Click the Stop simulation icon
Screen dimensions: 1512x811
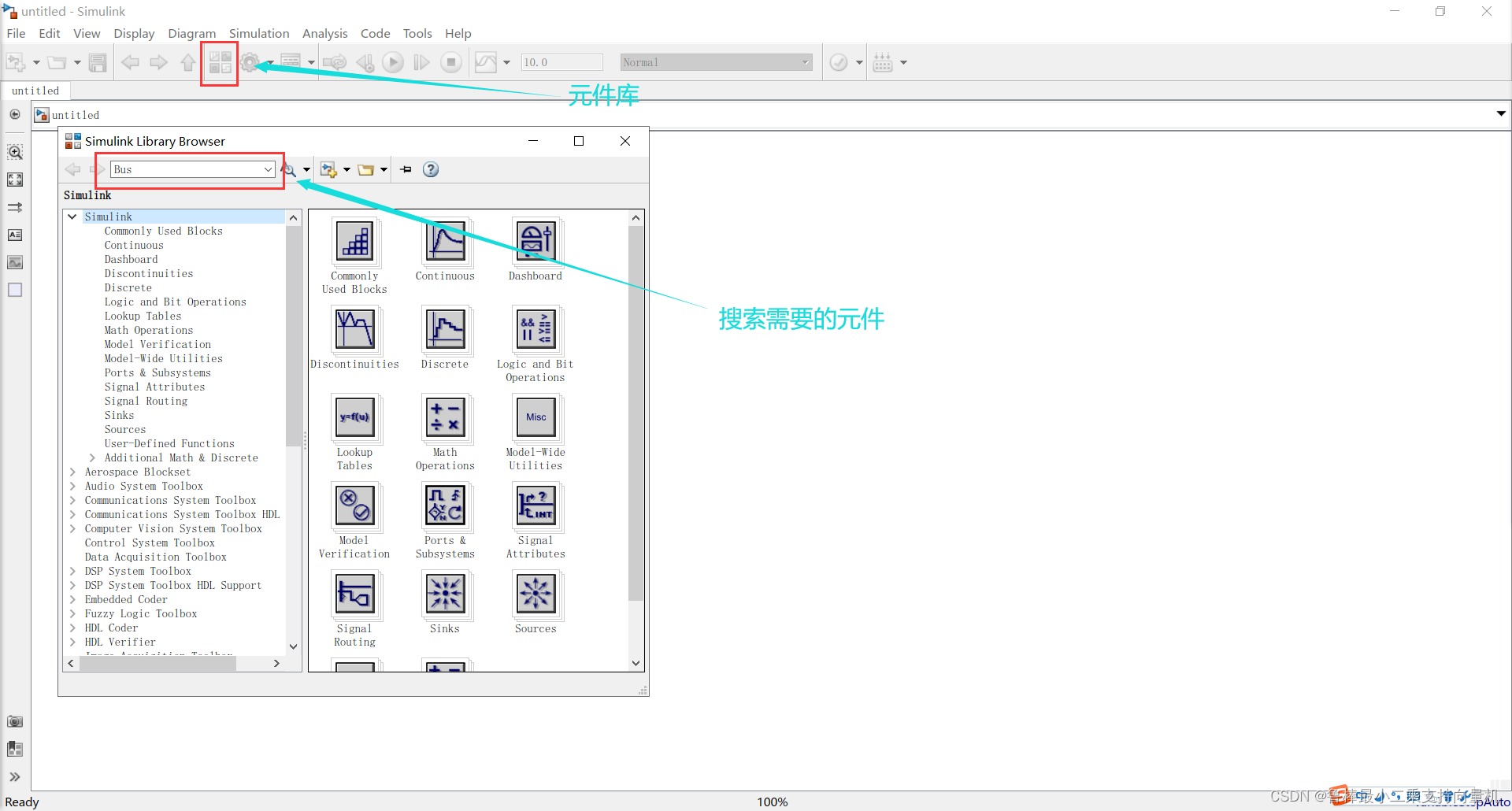450,62
